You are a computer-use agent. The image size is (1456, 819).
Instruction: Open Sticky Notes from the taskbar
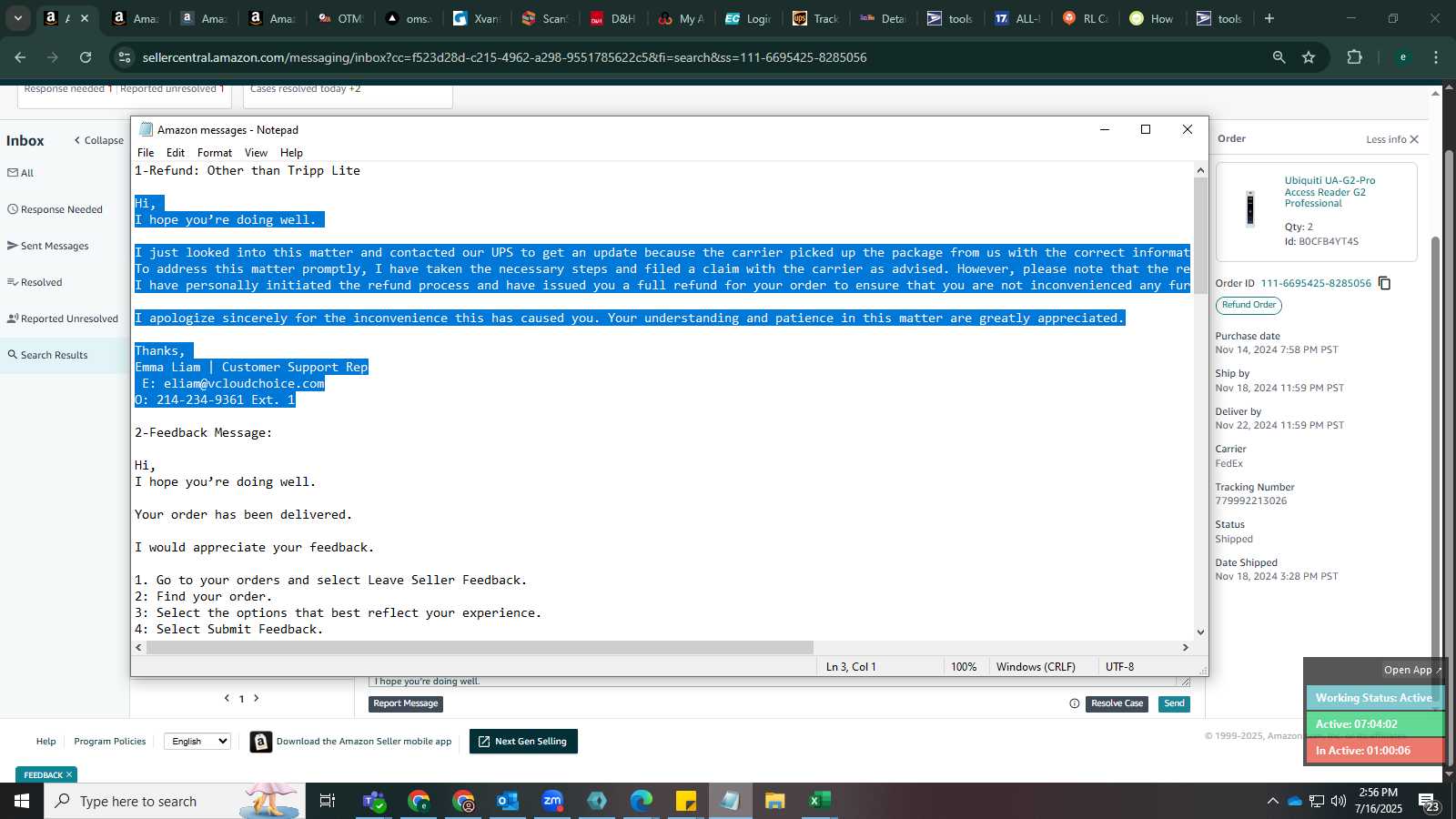pos(686,801)
